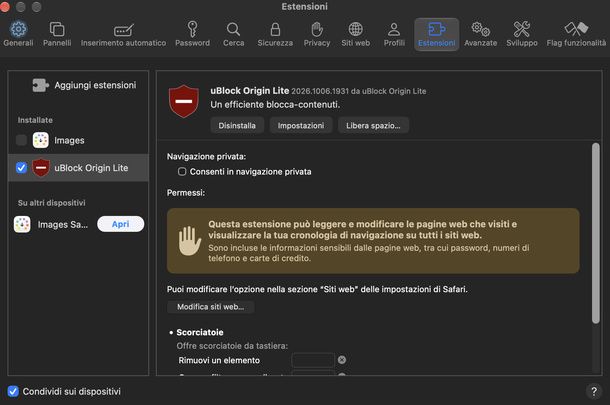Image resolution: width=610 pixels, height=405 pixels.
Task: Click the Aggiungi estensioni puzzle icon
Action: pos(40,85)
